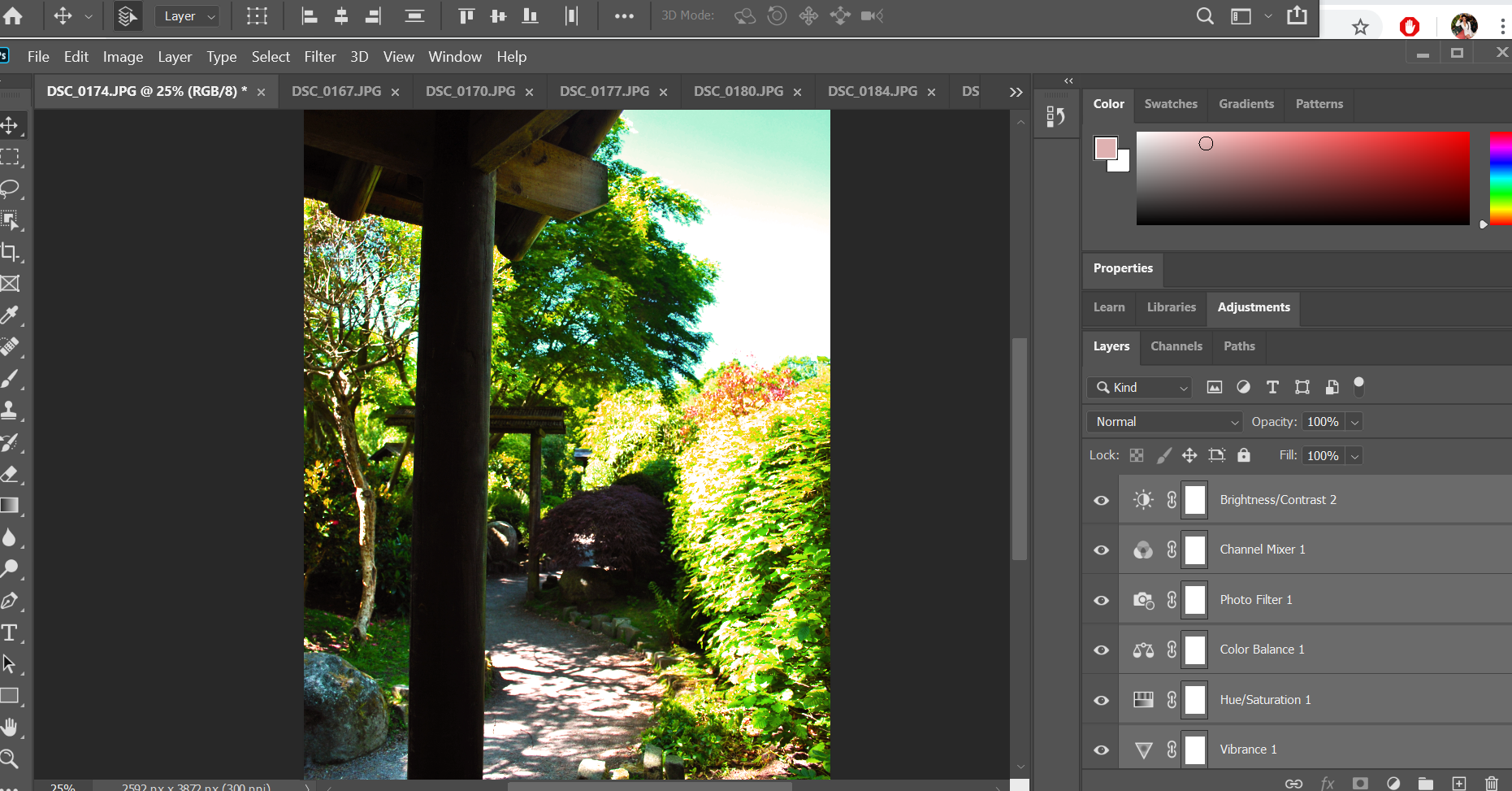Viewport: 1512px width, 791px height.
Task: Hide the Brightness/Contrast 2 layer
Action: (1101, 500)
